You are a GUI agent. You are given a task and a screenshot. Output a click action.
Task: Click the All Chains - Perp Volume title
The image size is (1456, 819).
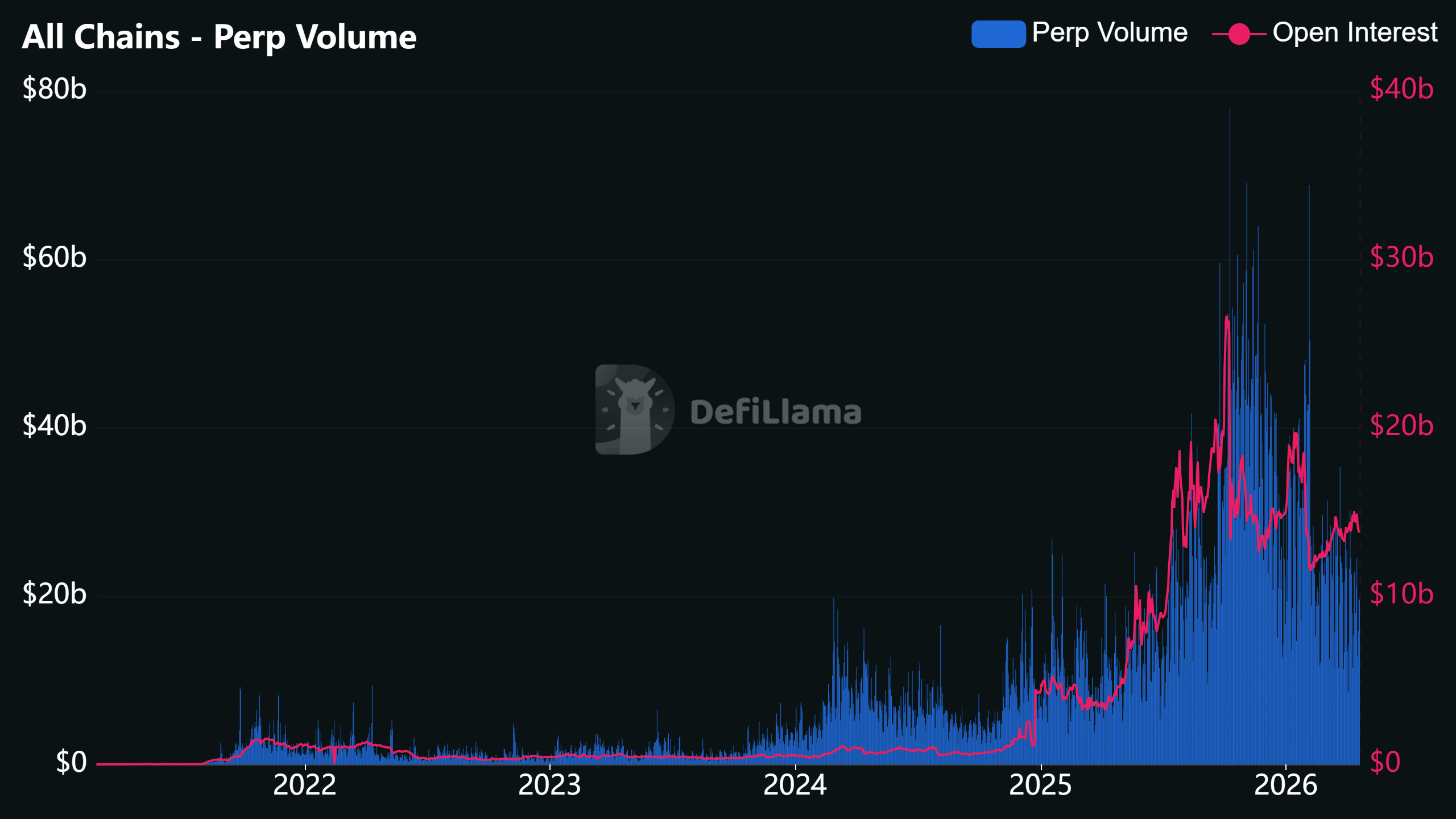tap(219, 37)
